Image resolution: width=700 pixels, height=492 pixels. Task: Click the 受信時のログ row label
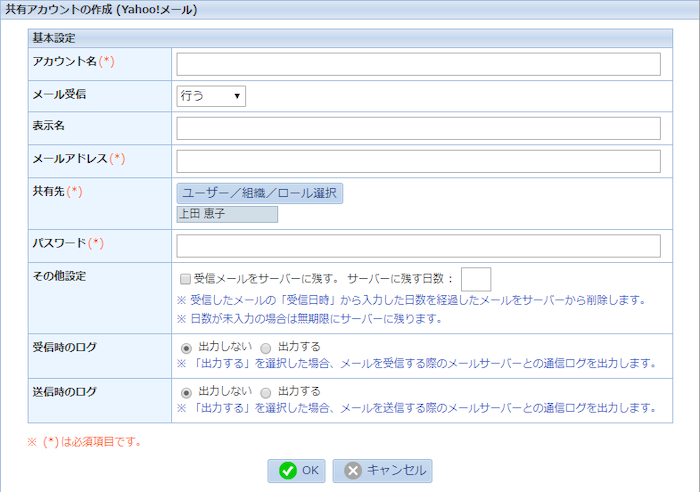[x=64, y=347]
